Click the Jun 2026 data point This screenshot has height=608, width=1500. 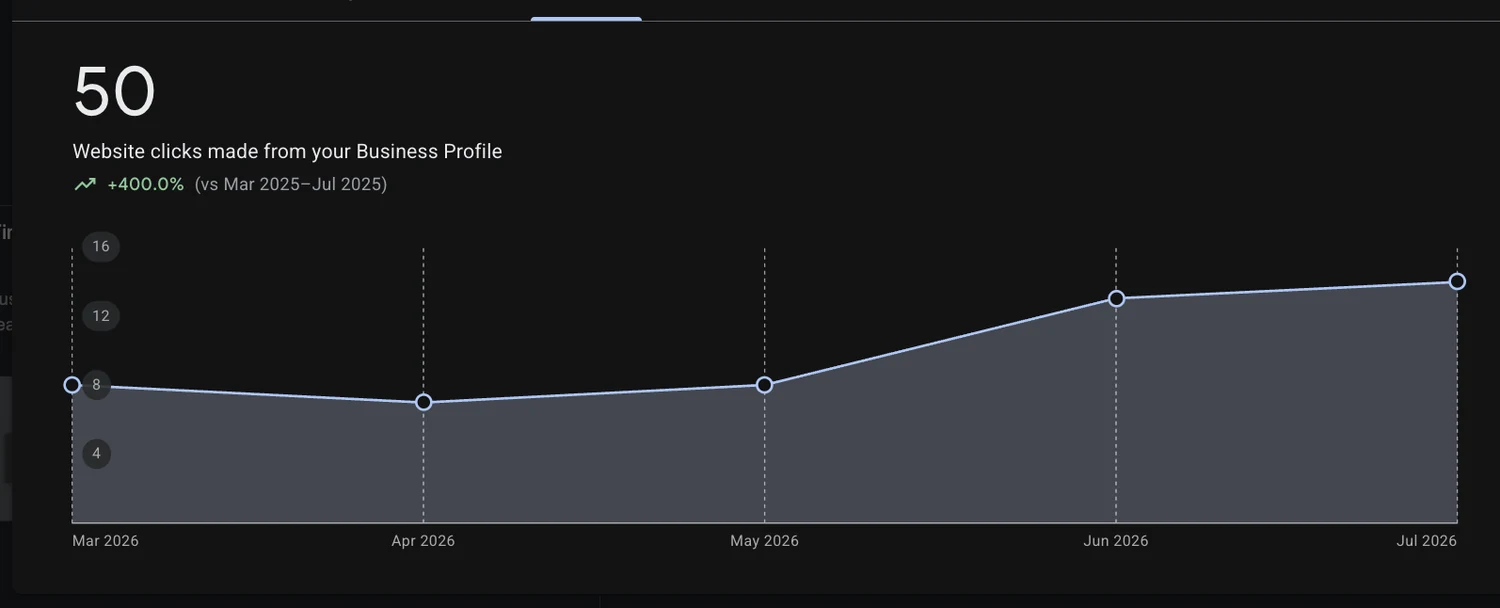(x=1116, y=298)
